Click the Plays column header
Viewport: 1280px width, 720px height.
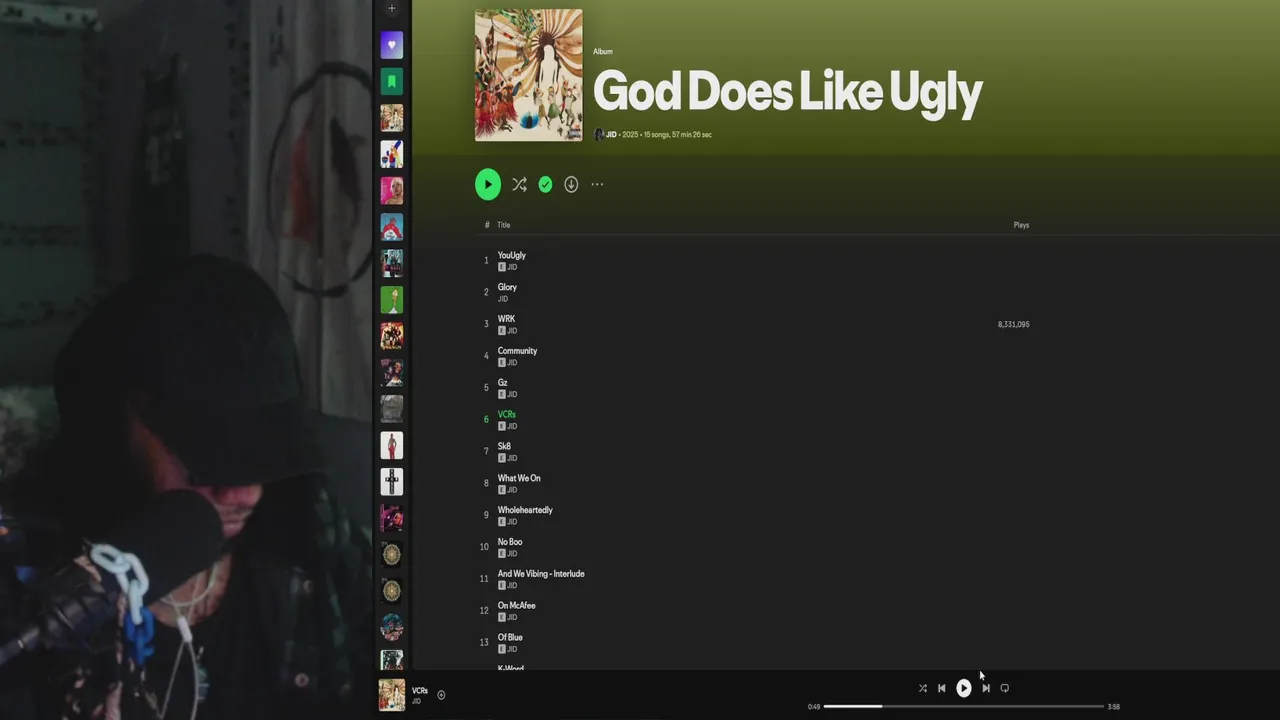[1021, 225]
